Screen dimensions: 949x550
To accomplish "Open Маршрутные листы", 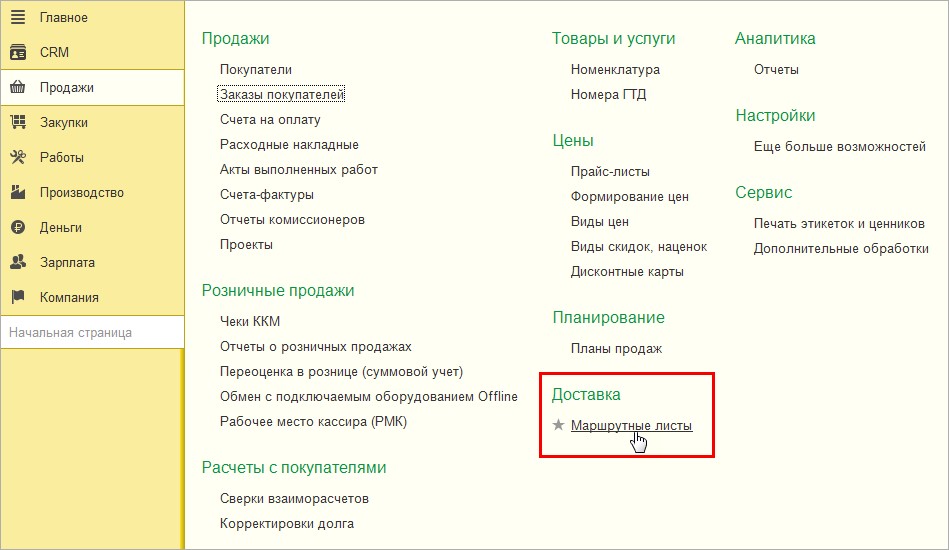I will (x=631, y=425).
